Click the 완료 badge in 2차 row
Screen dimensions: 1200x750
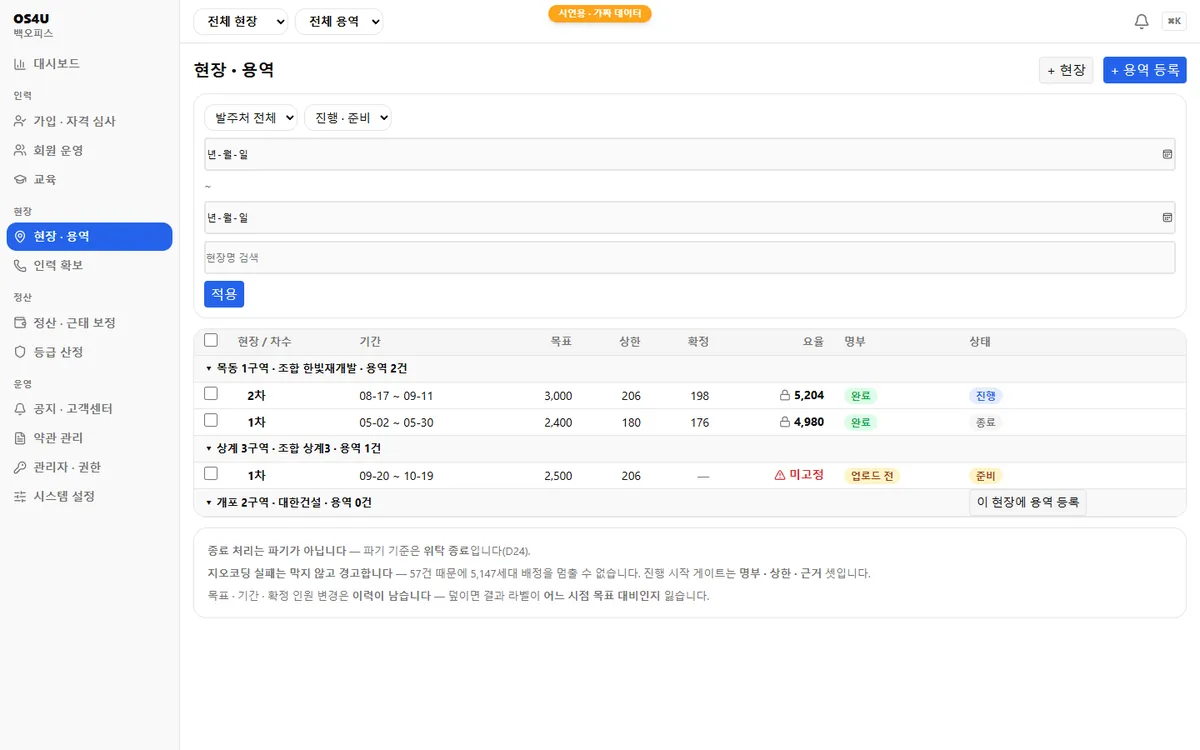click(861, 396)
